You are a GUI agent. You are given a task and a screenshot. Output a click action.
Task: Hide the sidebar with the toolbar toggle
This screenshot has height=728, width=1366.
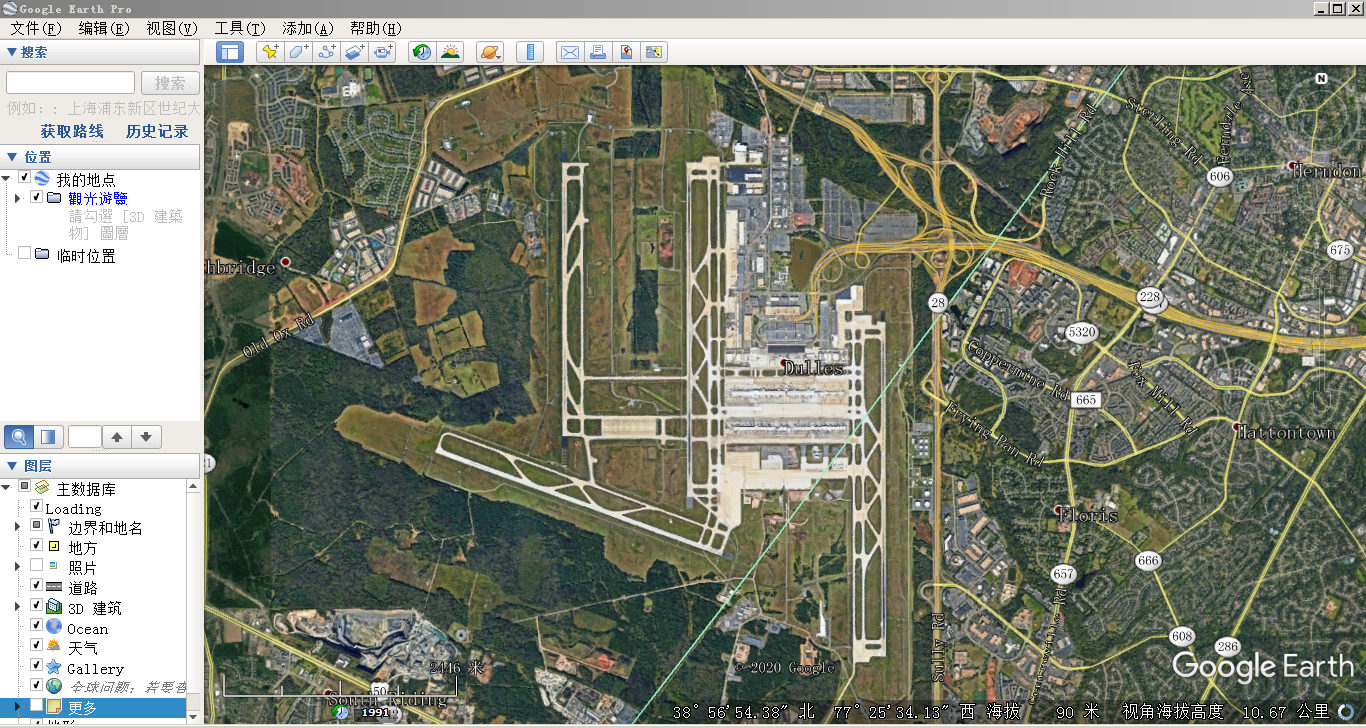pos(230,52)
